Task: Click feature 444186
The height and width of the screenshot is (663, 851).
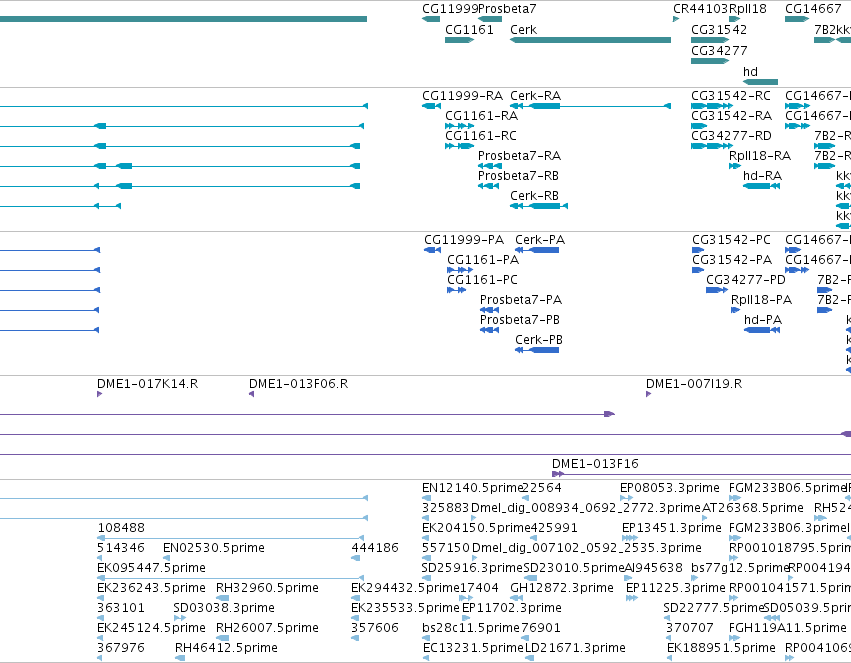Action: click(355, 558)
